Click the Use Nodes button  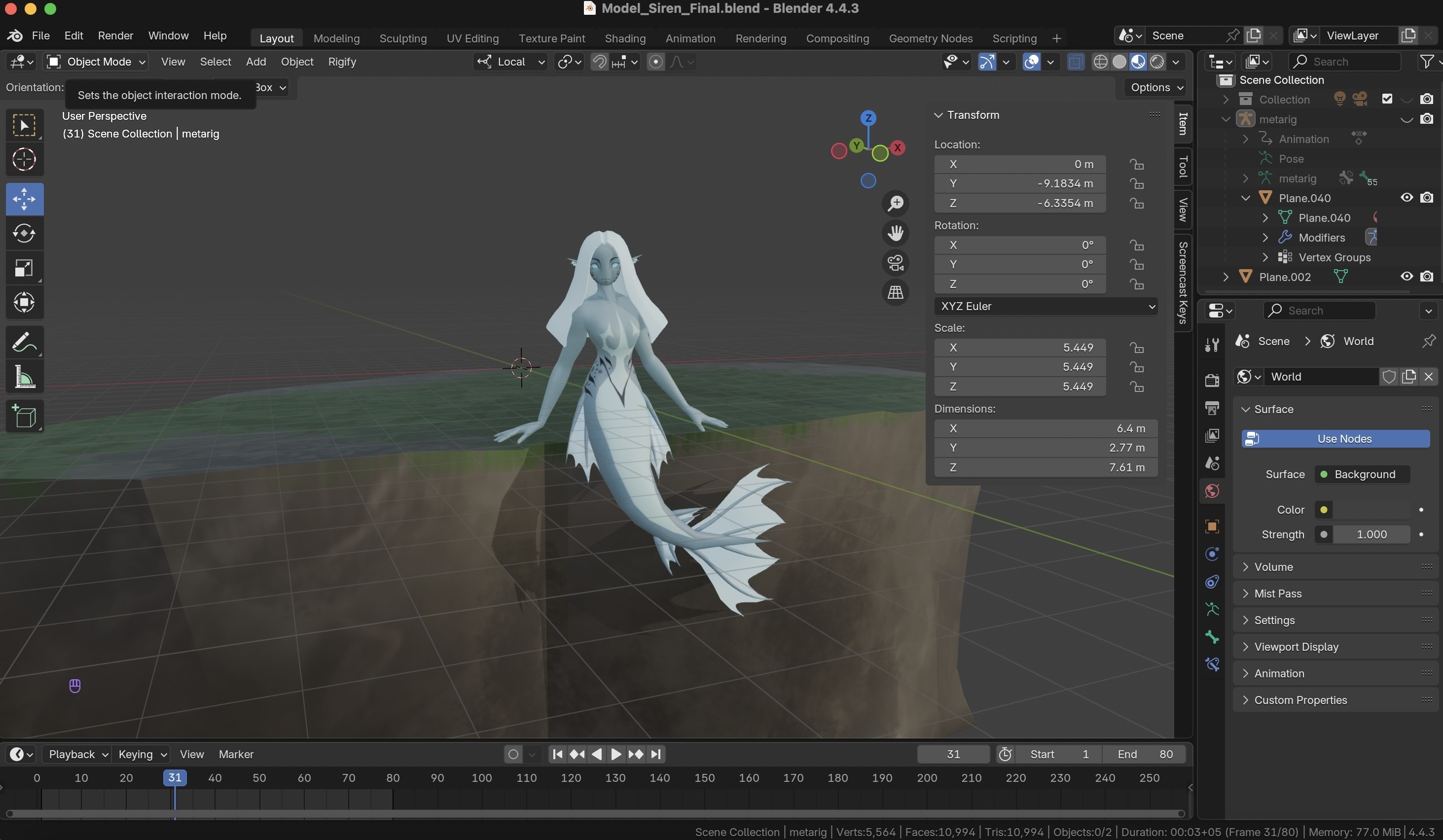1335,439
